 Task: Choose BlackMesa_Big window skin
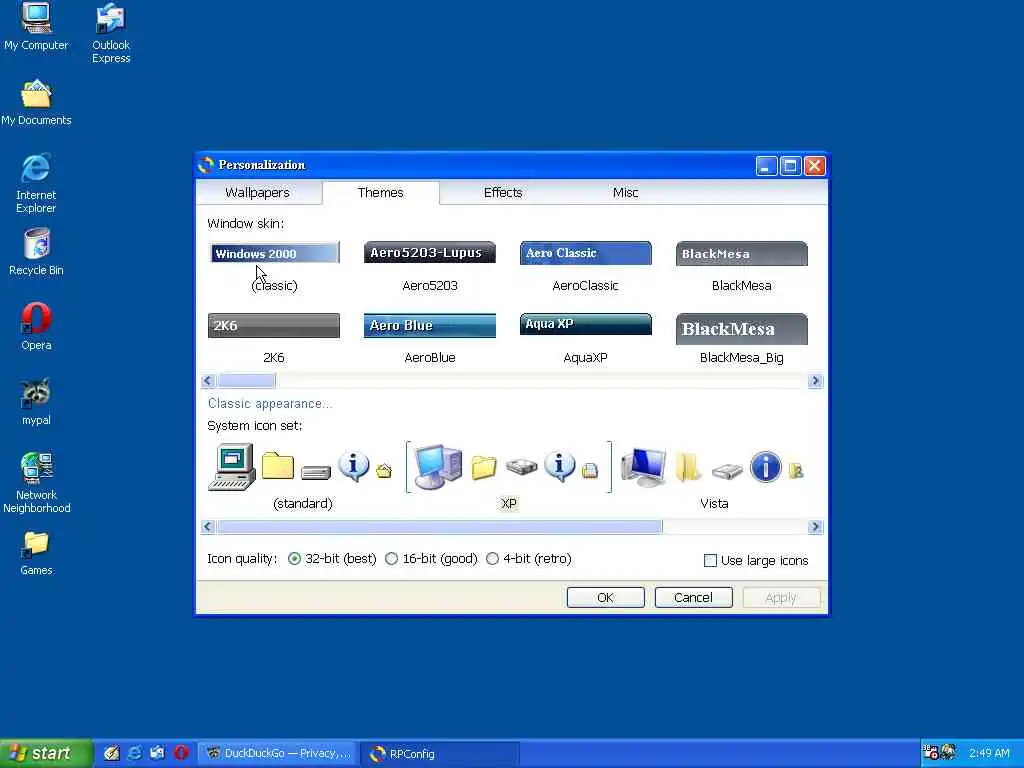[x=741, y=340]
